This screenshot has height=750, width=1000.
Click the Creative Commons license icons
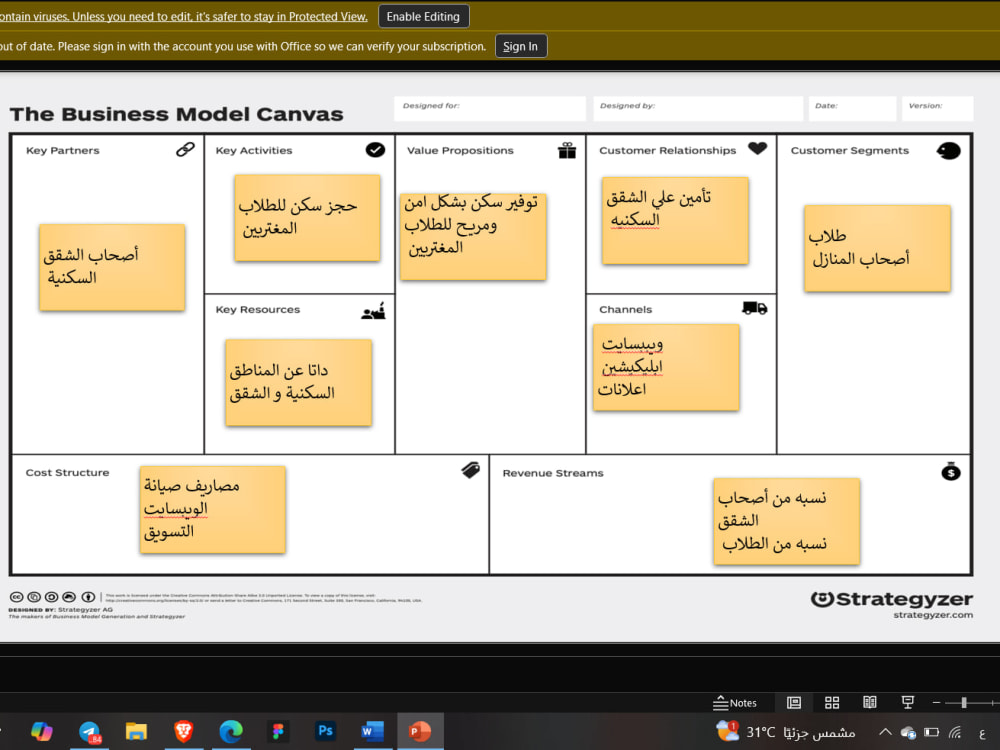(52, 597)
